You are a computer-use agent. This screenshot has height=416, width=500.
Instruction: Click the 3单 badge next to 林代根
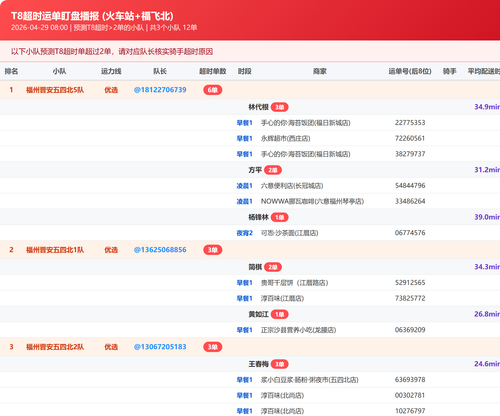(x=280, y=107)
